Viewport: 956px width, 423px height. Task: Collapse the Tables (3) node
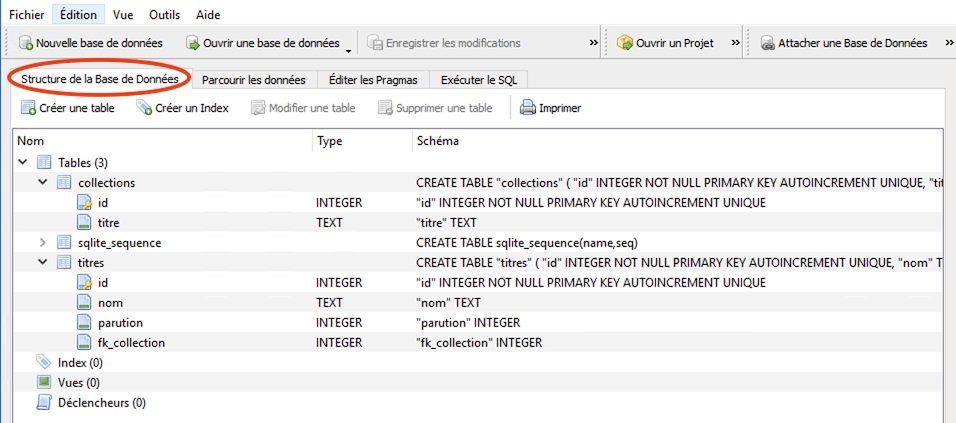(22, 162)
